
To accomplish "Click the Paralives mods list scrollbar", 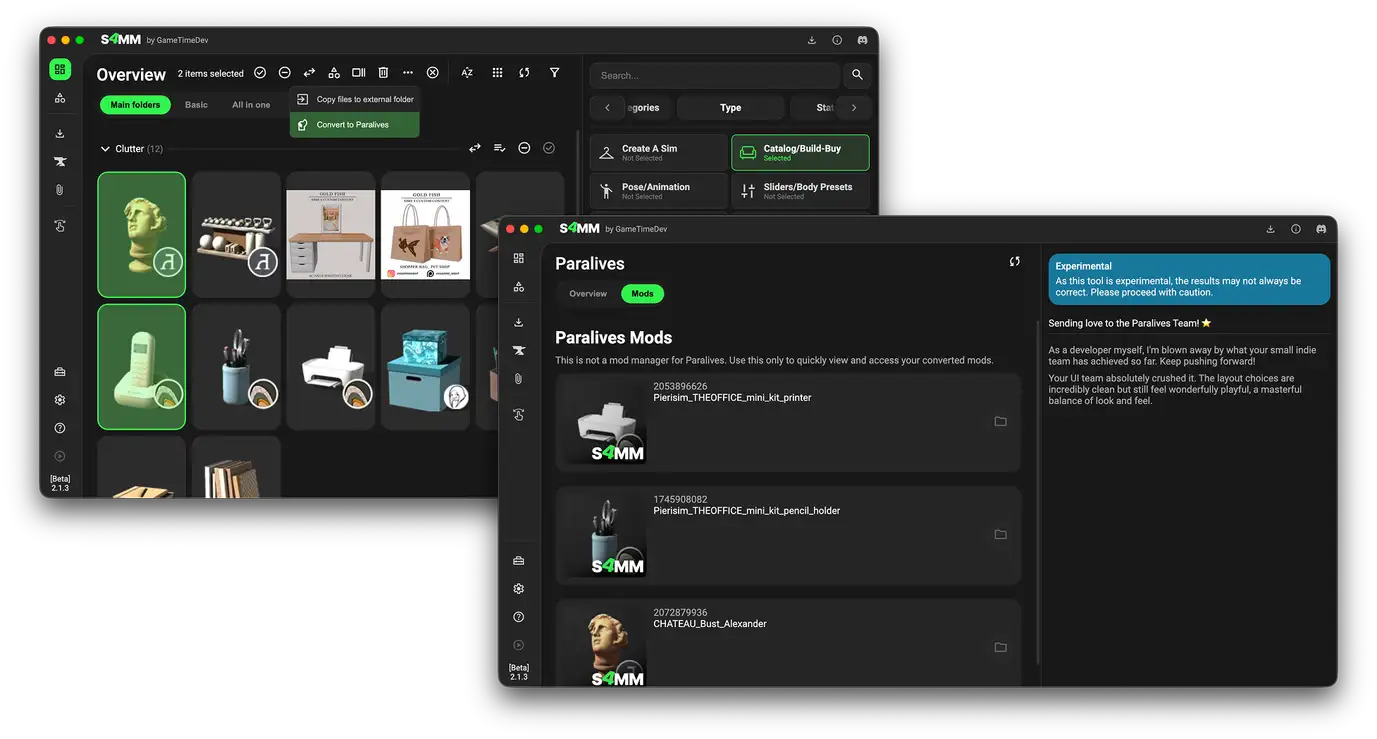I will point(1036,490).
